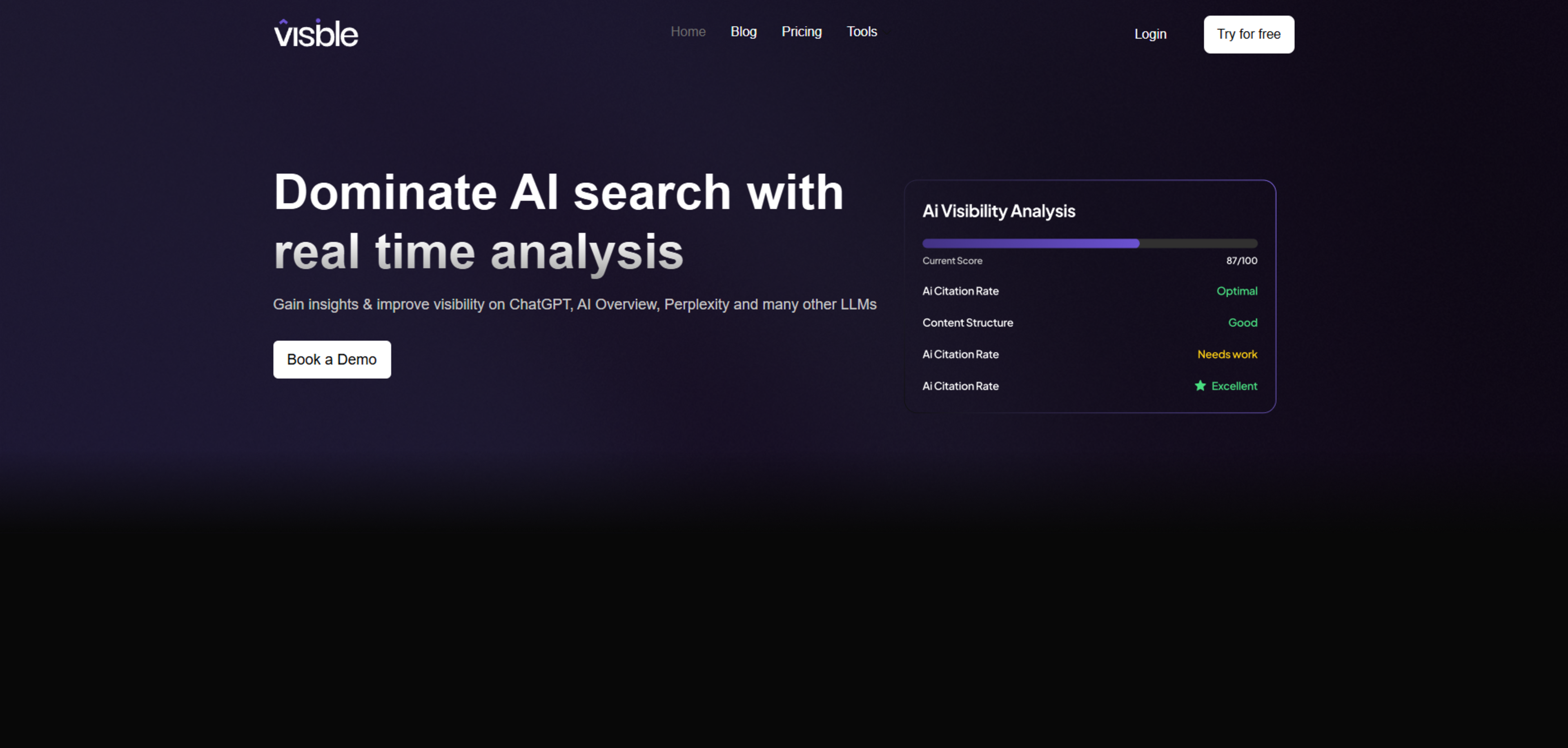This screenshot has width=1568, height=748.
Task: Click the Current Score label
Action: pos(952,260)
